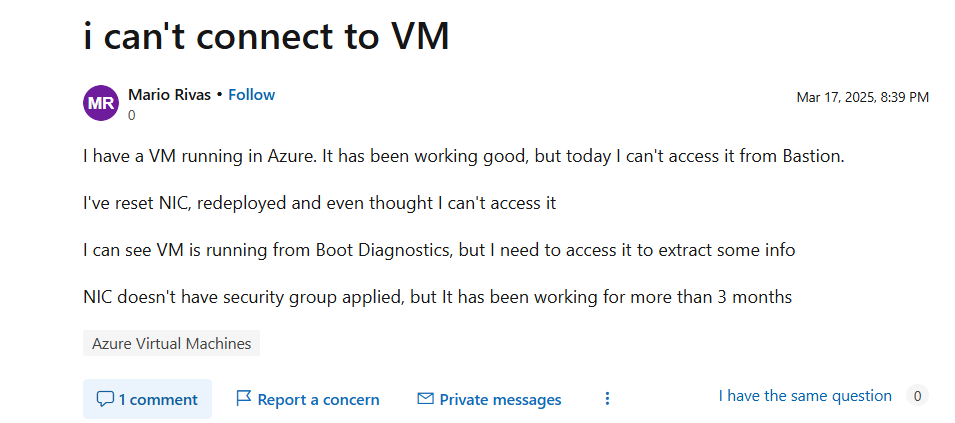Screen dimensions: 955x423
Task: Click the Boot Diagnostics sentence
Action: [x=439, y=250]
